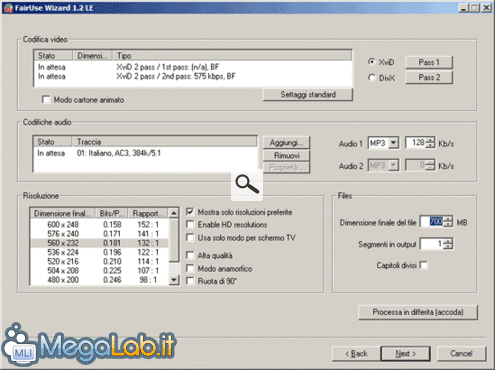
Task: Minimize the FairUse Wizard window
Action: (x=463, y=8)
